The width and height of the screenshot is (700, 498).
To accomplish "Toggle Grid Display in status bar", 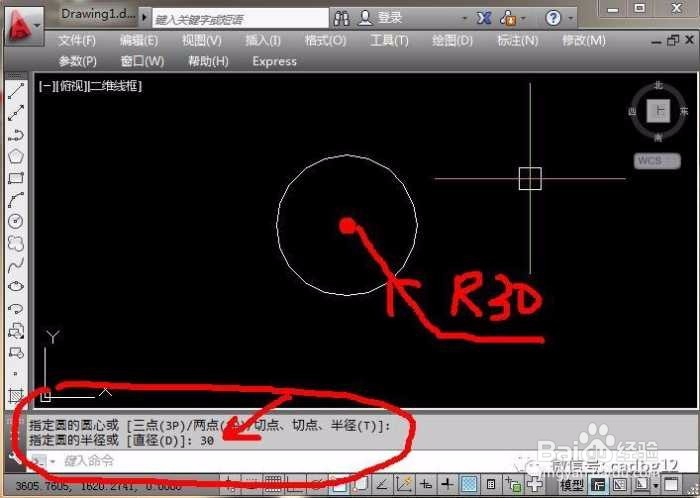I will click(x=273, y=484).
